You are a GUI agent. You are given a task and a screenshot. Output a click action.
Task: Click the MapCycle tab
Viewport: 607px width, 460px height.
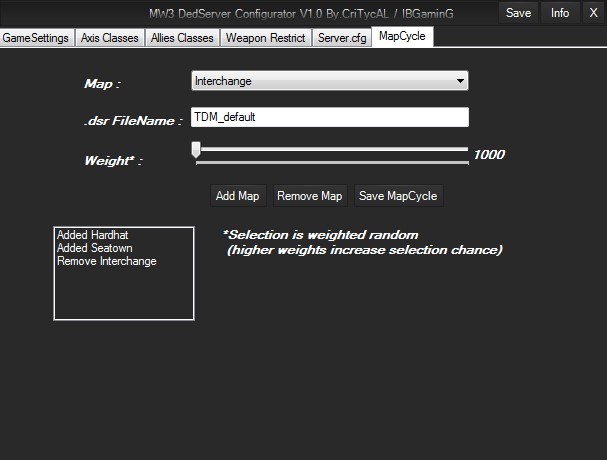(x=404, y=37)
